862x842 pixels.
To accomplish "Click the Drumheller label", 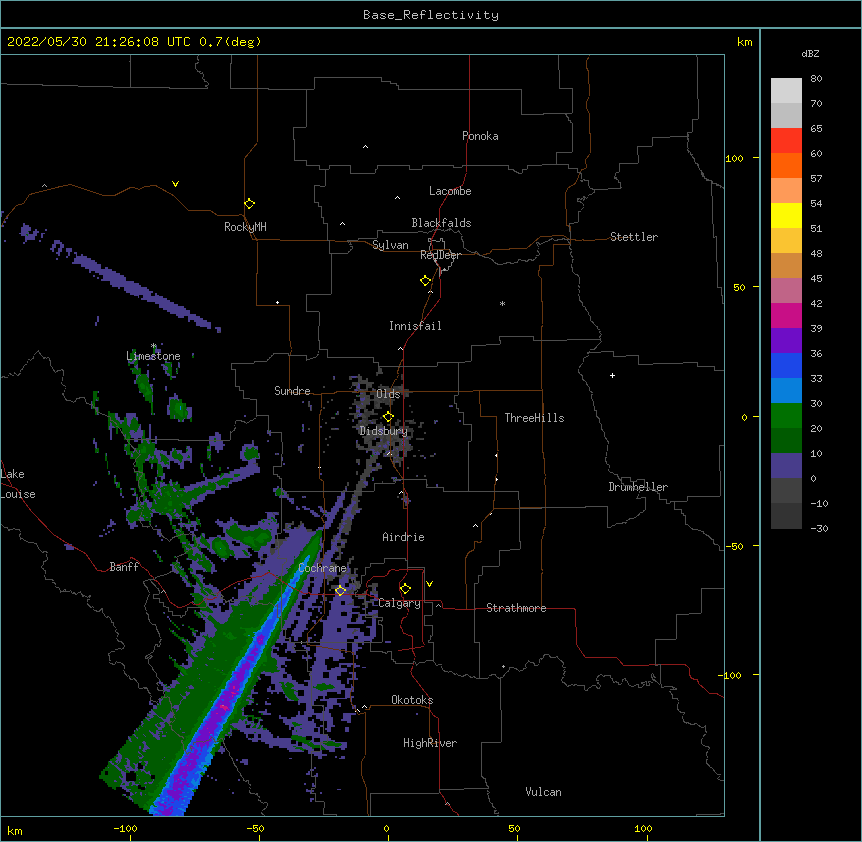I will [x=638, y=487].
